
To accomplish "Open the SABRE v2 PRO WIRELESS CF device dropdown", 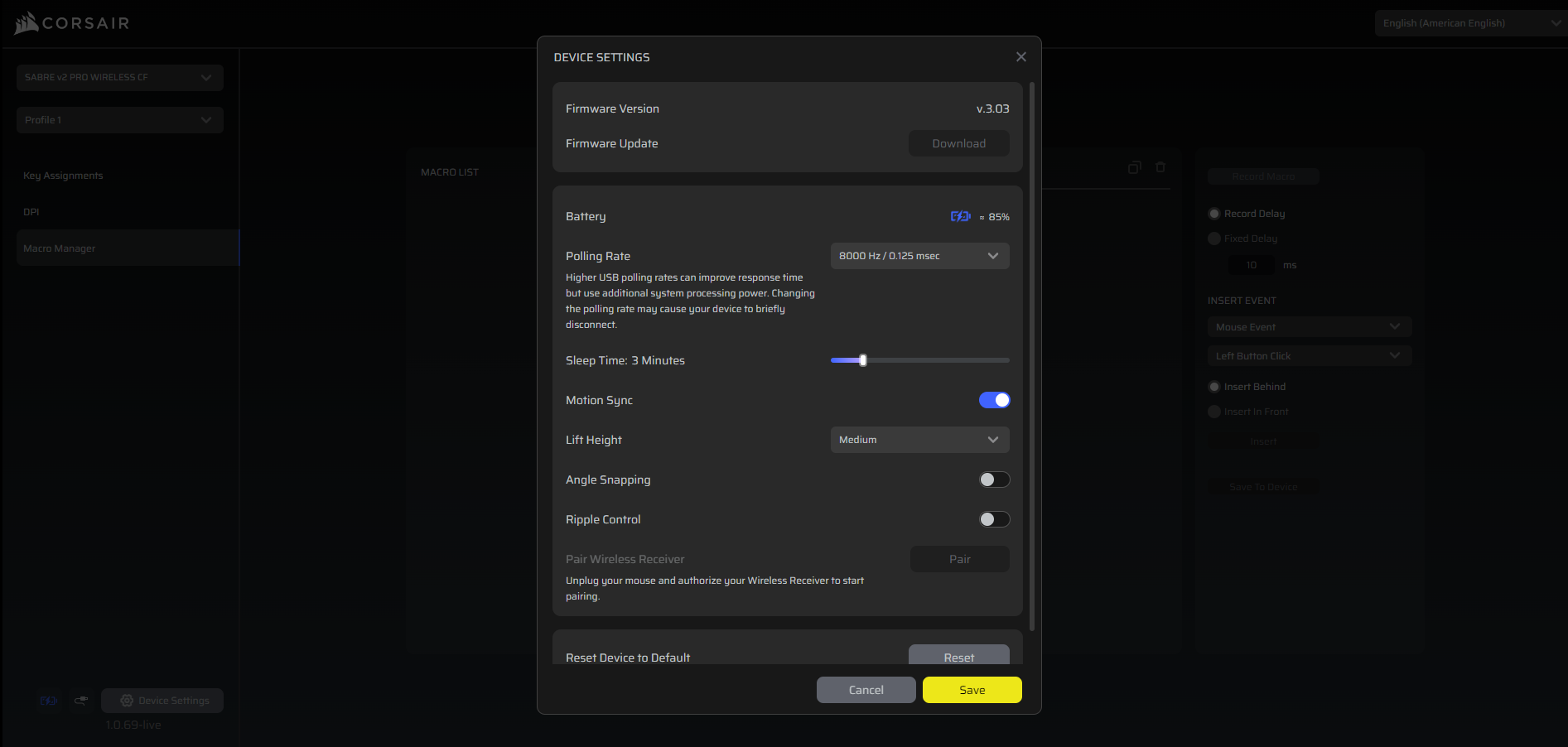I will (x=120, y=77).
